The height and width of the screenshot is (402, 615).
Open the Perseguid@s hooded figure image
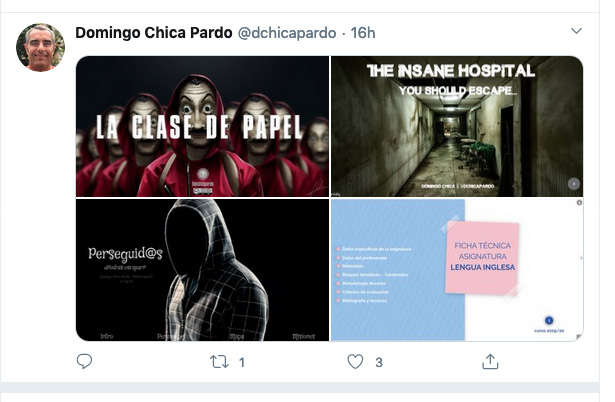[202, 270]
